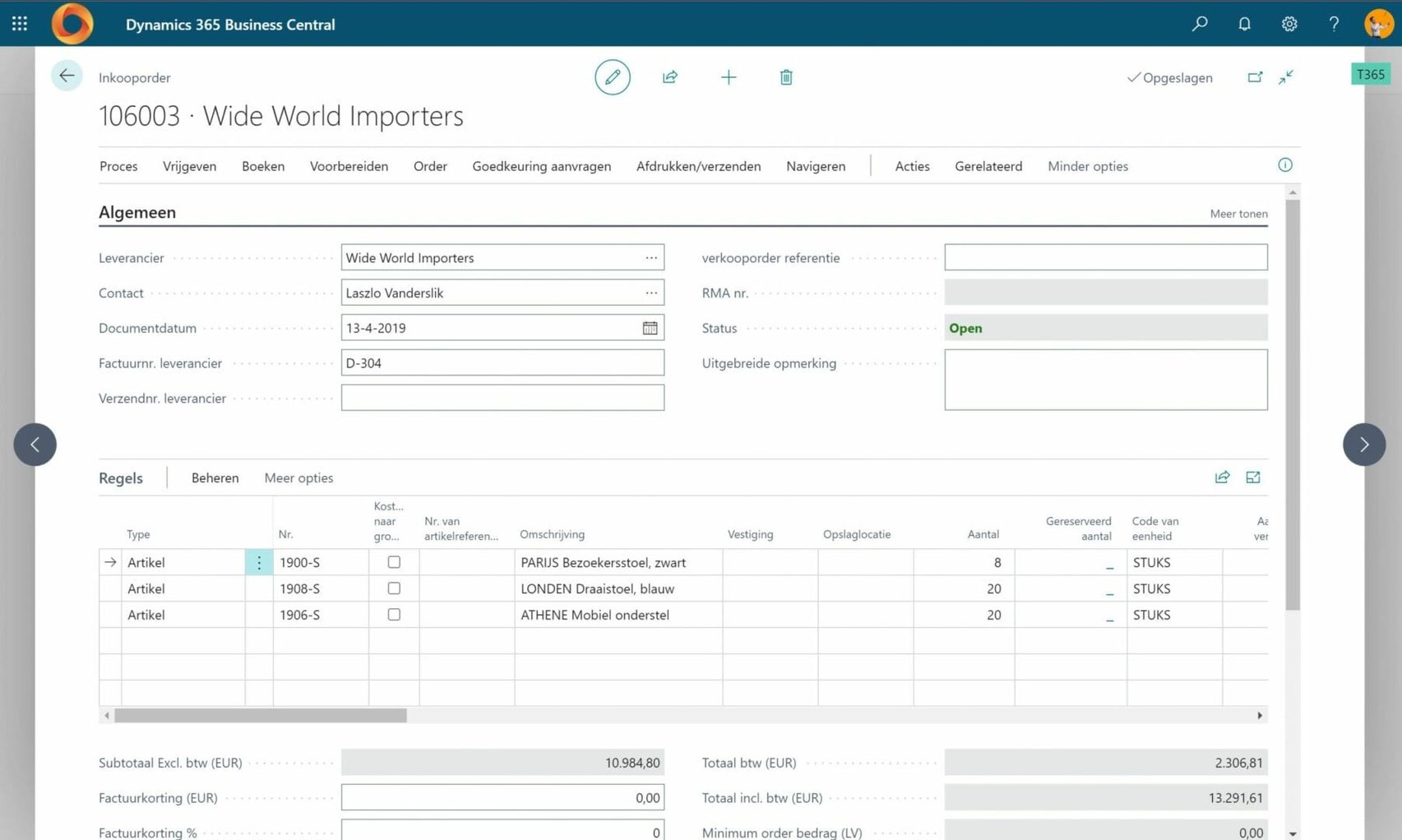Click the Omschrijving column header
The height and width of the screenshot is (840, 1402).
coord(552,534)
